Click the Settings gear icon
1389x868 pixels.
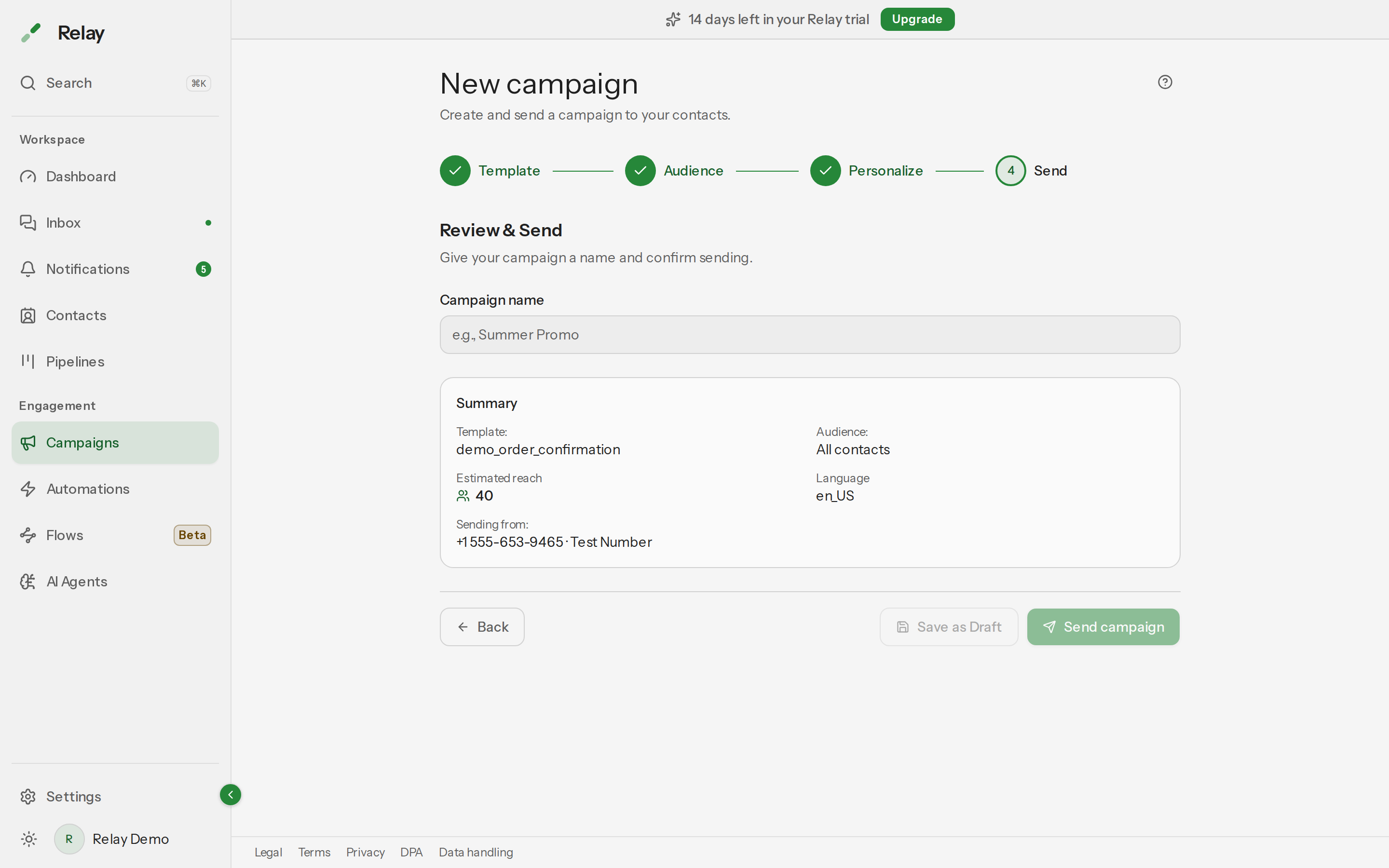pyautogui.click(x=28, y=797)
